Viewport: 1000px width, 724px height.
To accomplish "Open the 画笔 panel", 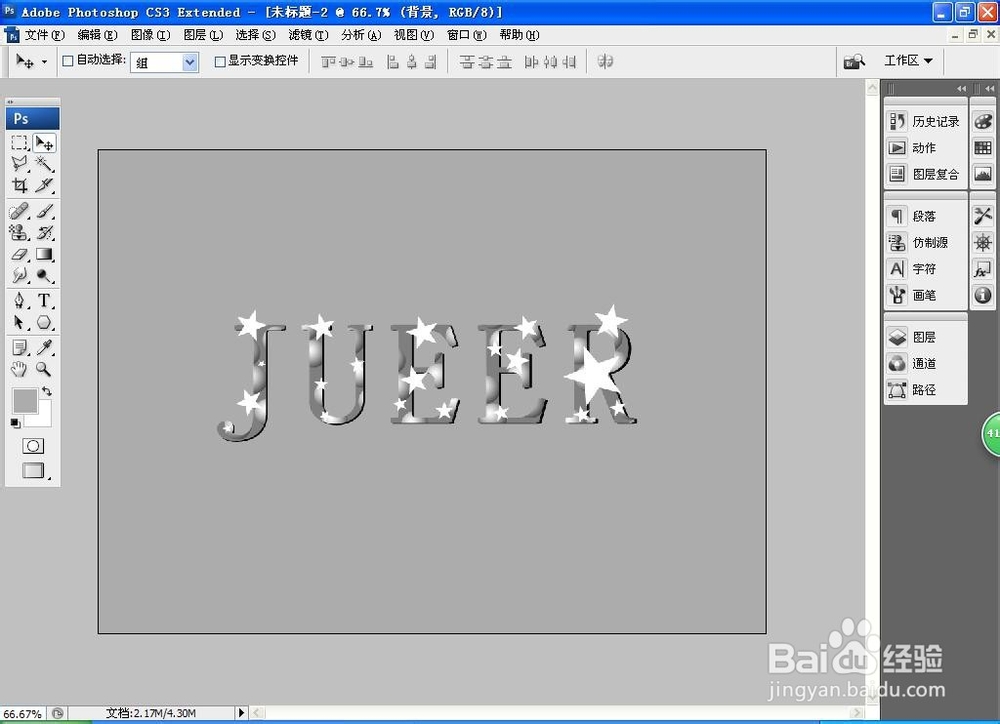I will pos(925,295).
